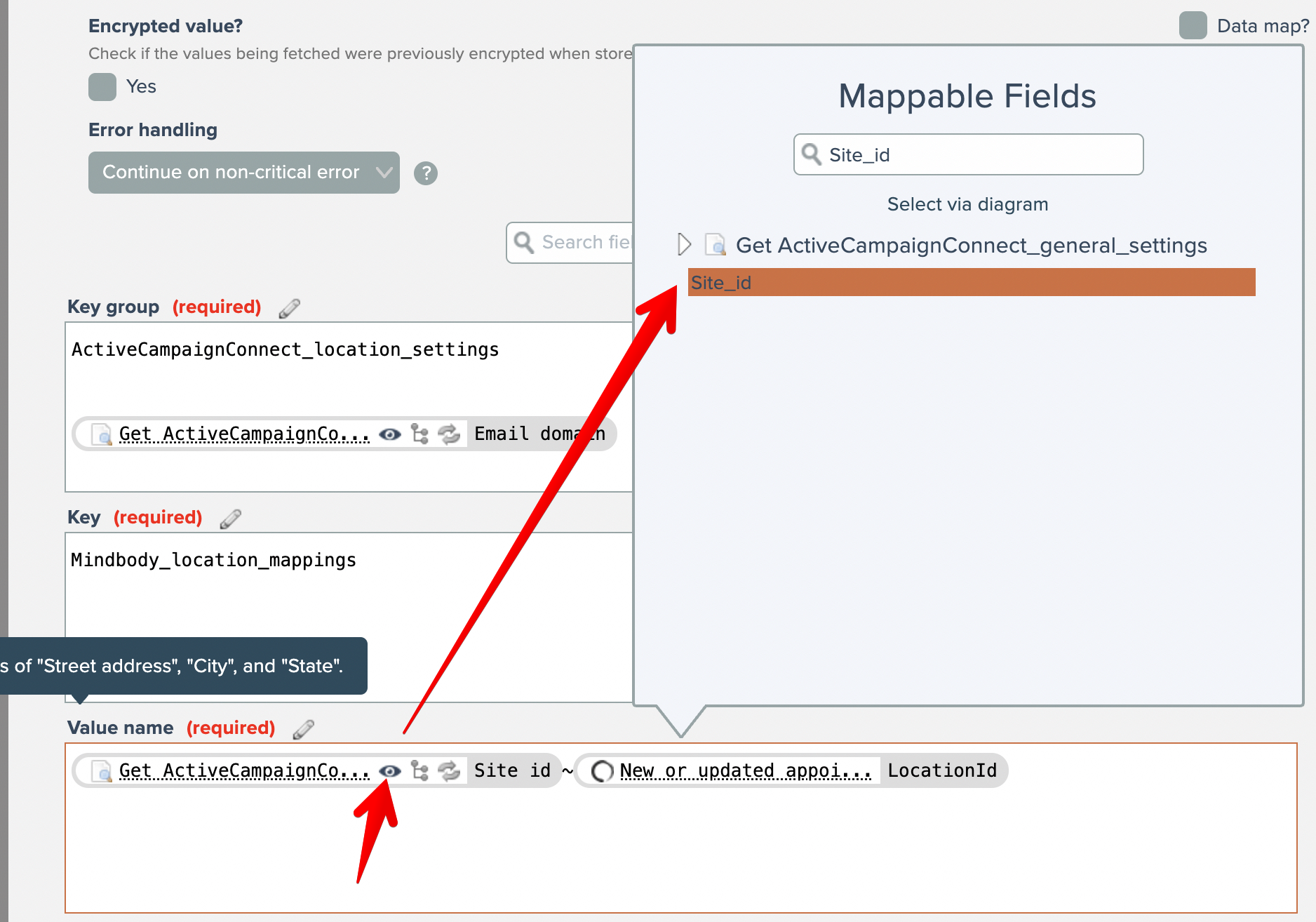Click pencil icon next to Key group
1316x922 pixels.
point(289,308)
